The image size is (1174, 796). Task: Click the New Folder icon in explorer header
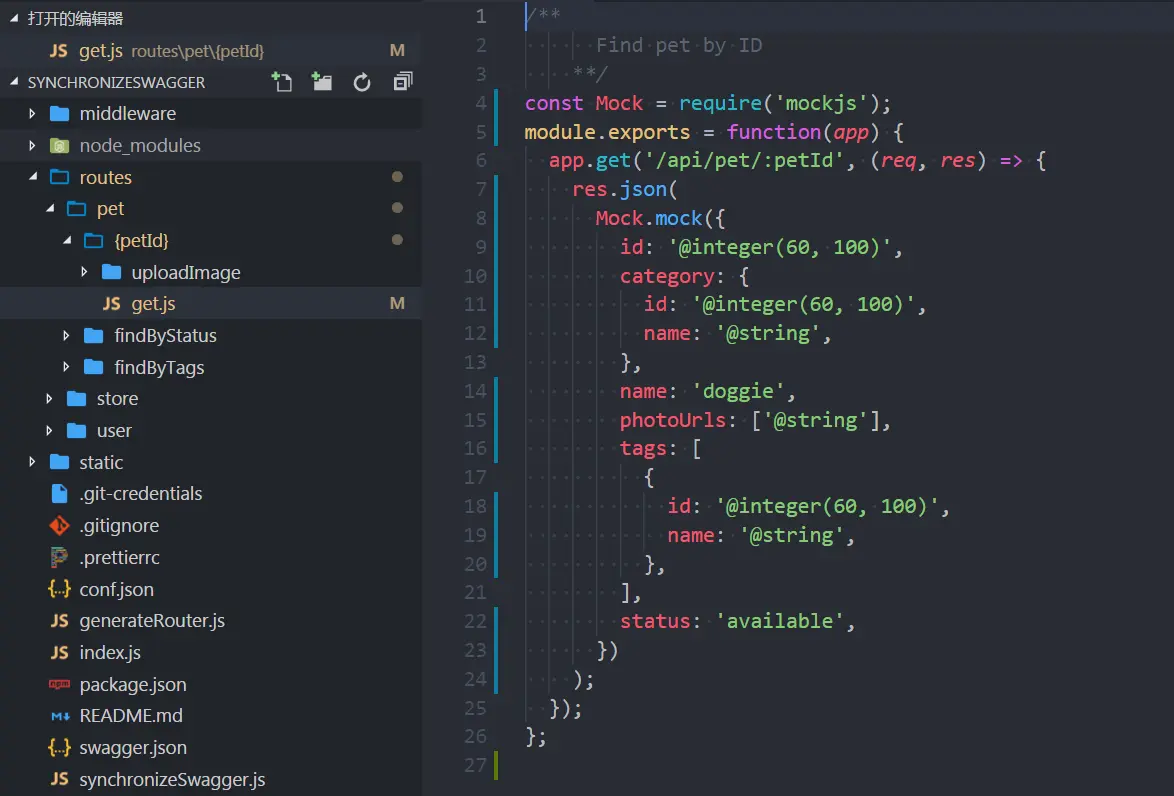click(322, 82)
